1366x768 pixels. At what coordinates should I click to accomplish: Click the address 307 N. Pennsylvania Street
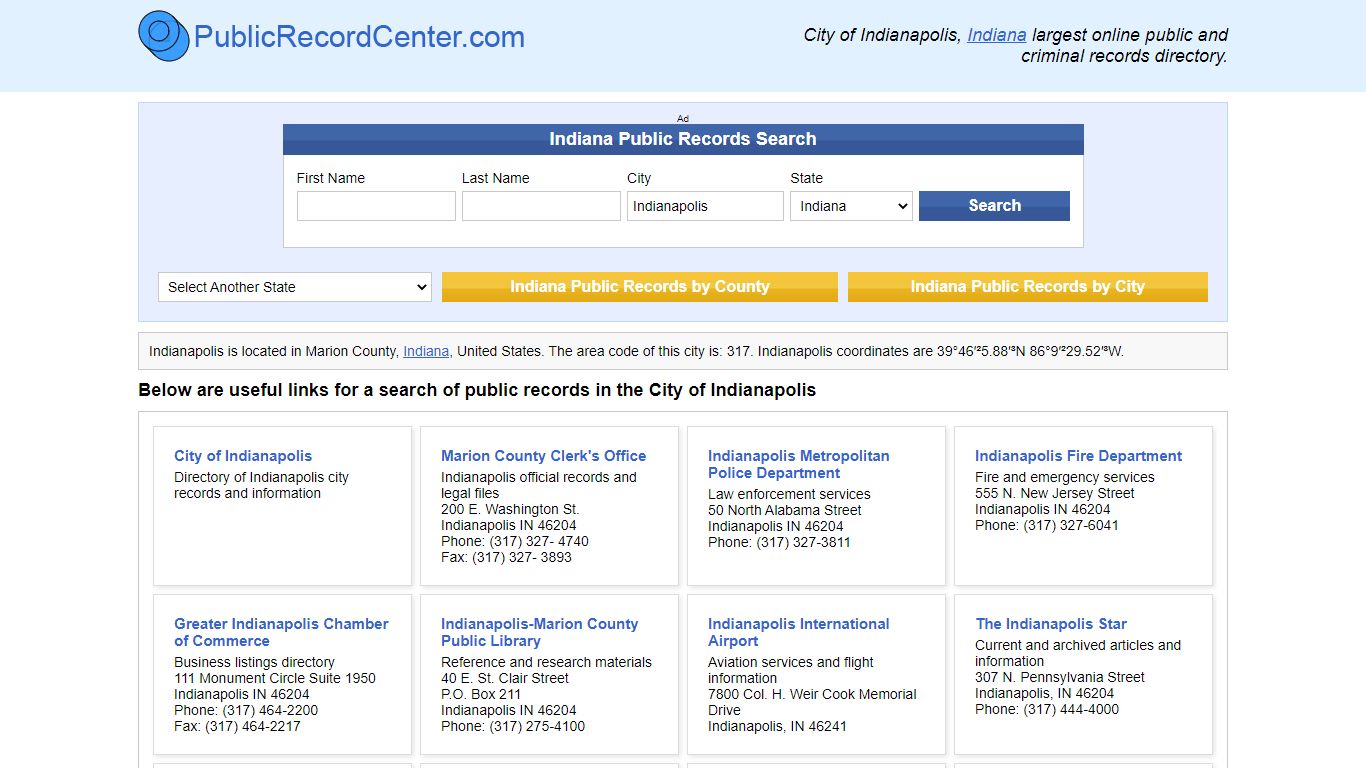click(x=1060, y=677)
